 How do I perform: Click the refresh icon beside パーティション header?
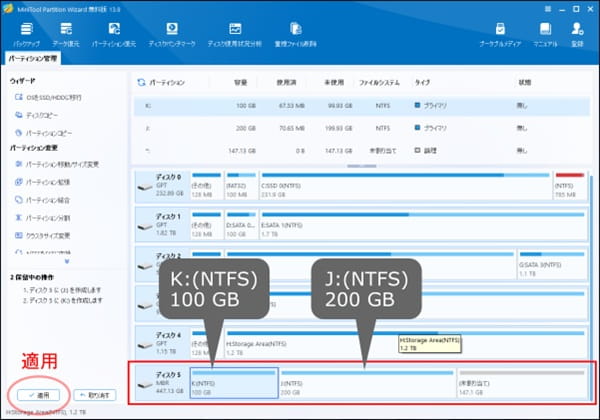(x=141, y=82)
